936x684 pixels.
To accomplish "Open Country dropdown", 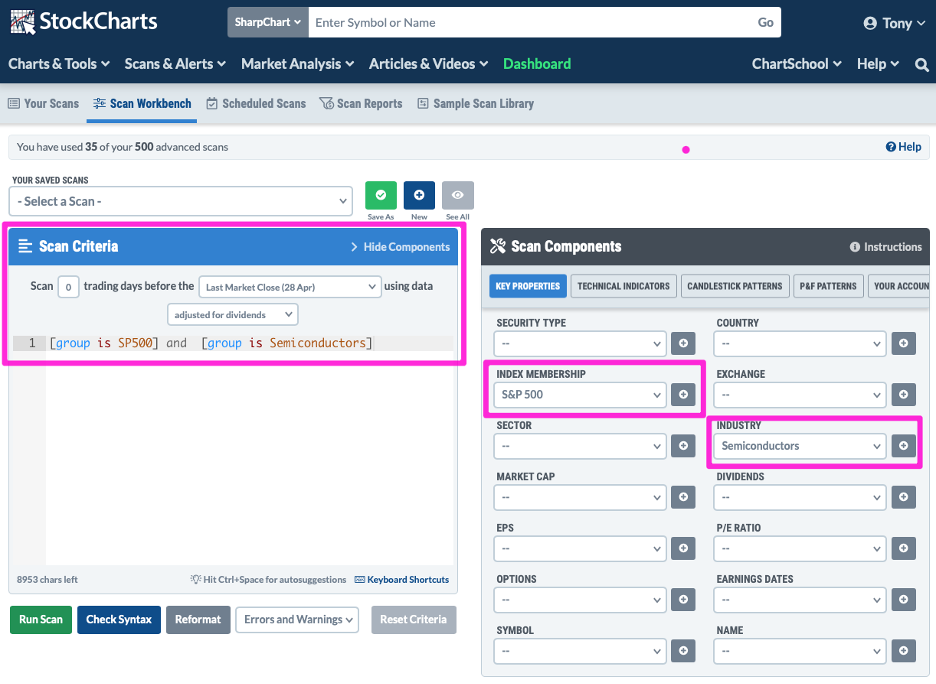I will (799, 344).
